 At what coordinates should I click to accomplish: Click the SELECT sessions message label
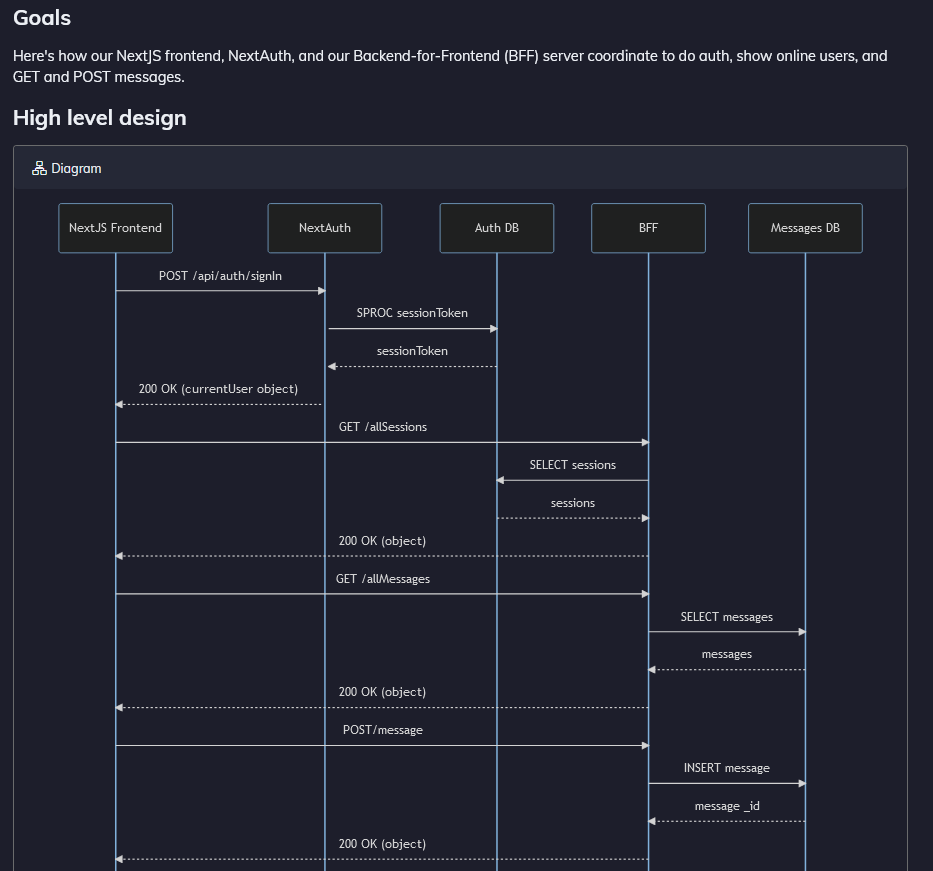pos(572,465)
